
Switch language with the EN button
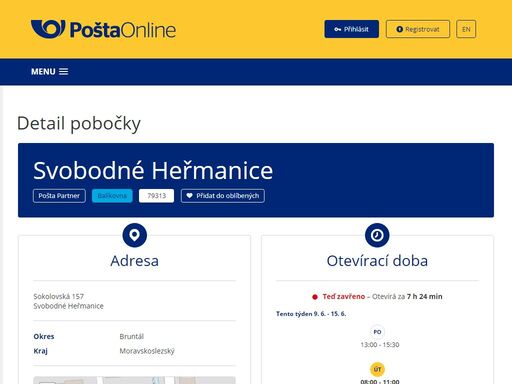(466, 29)
